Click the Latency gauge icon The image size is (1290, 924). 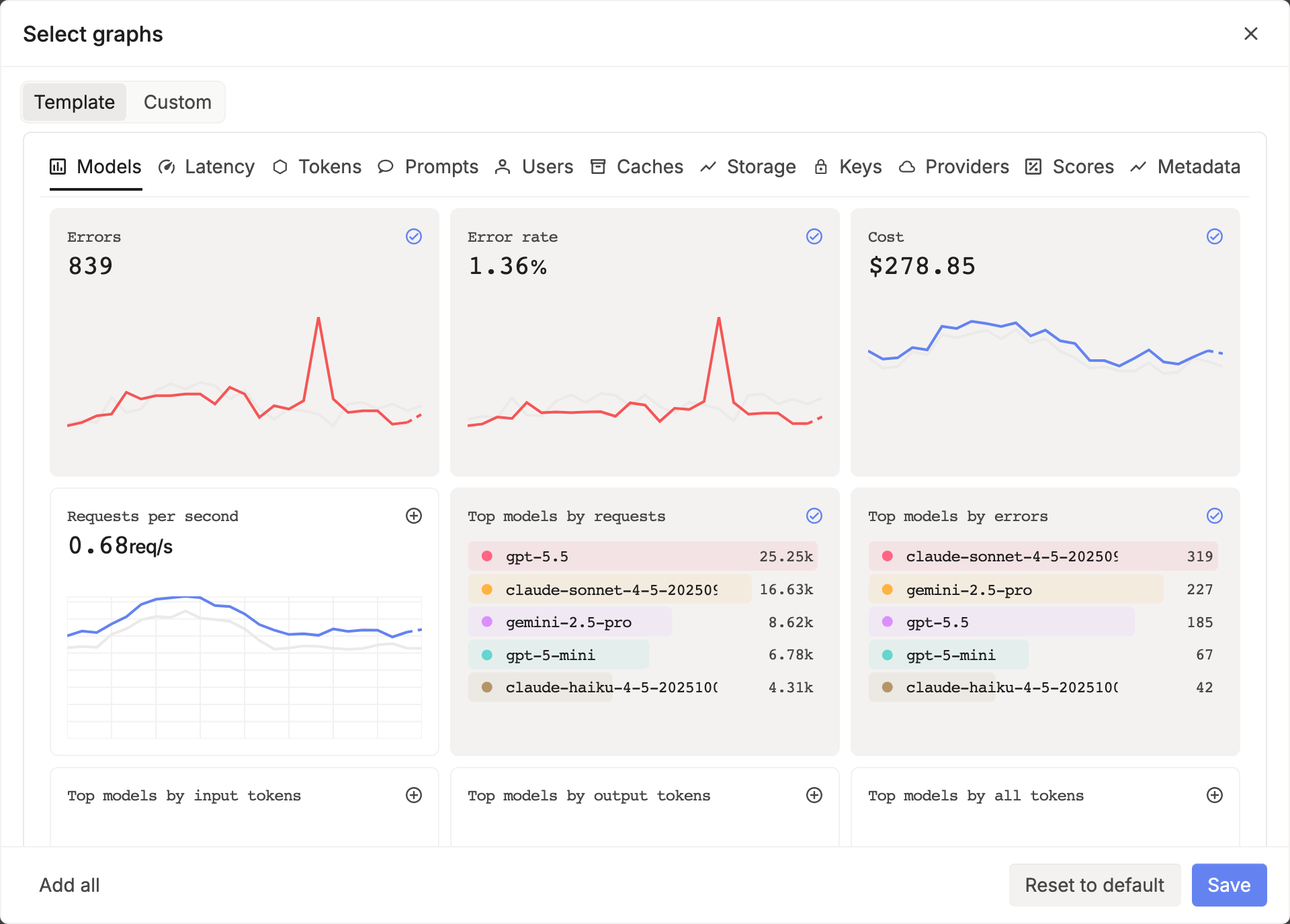167,167
